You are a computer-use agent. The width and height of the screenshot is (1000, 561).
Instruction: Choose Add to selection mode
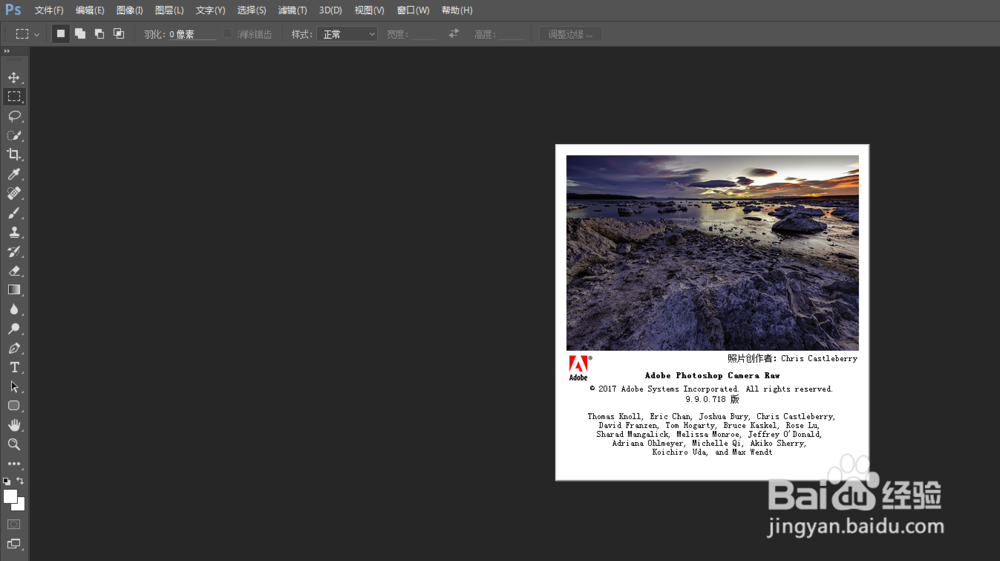coord(80,34)
